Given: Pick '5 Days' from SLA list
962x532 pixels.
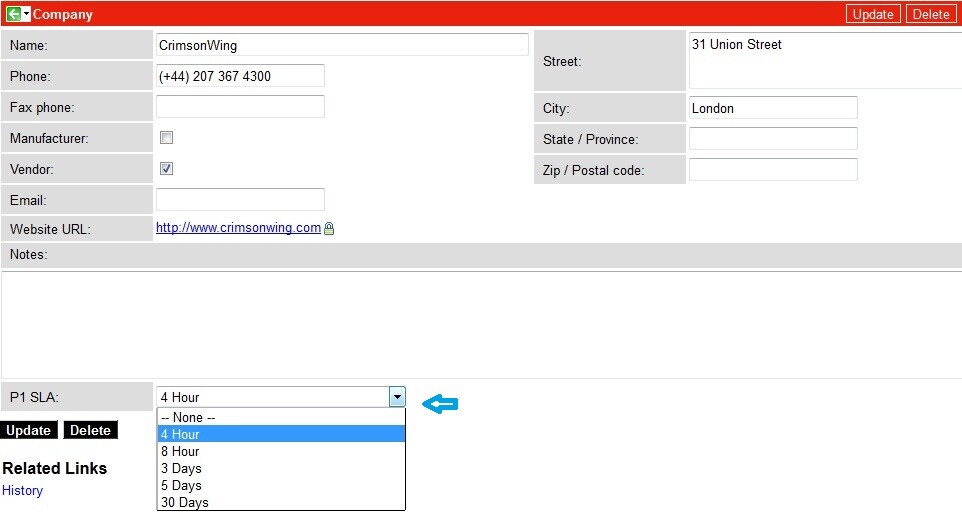Looking at the screenshot, I should pos(281,485).
